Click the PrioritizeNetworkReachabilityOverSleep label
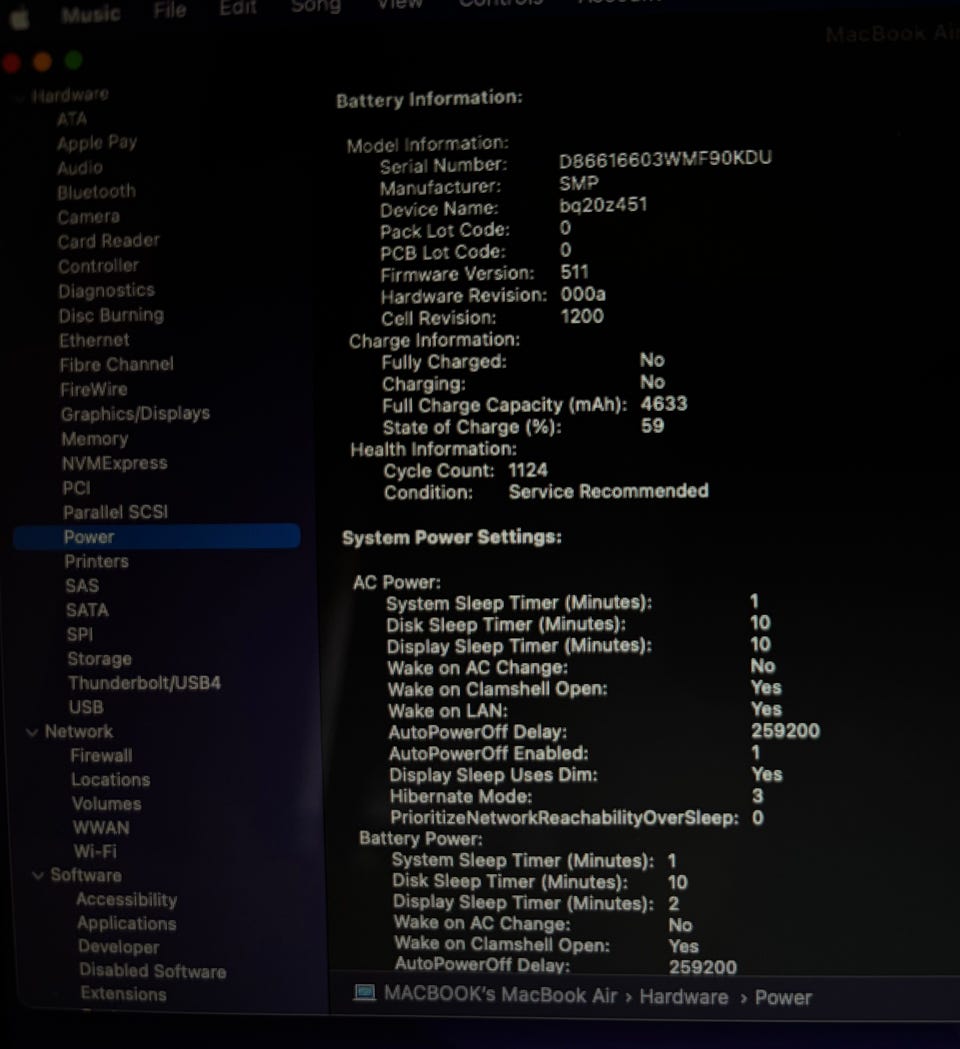Screen dimensions: 960x1049 [x=565, y=818]
